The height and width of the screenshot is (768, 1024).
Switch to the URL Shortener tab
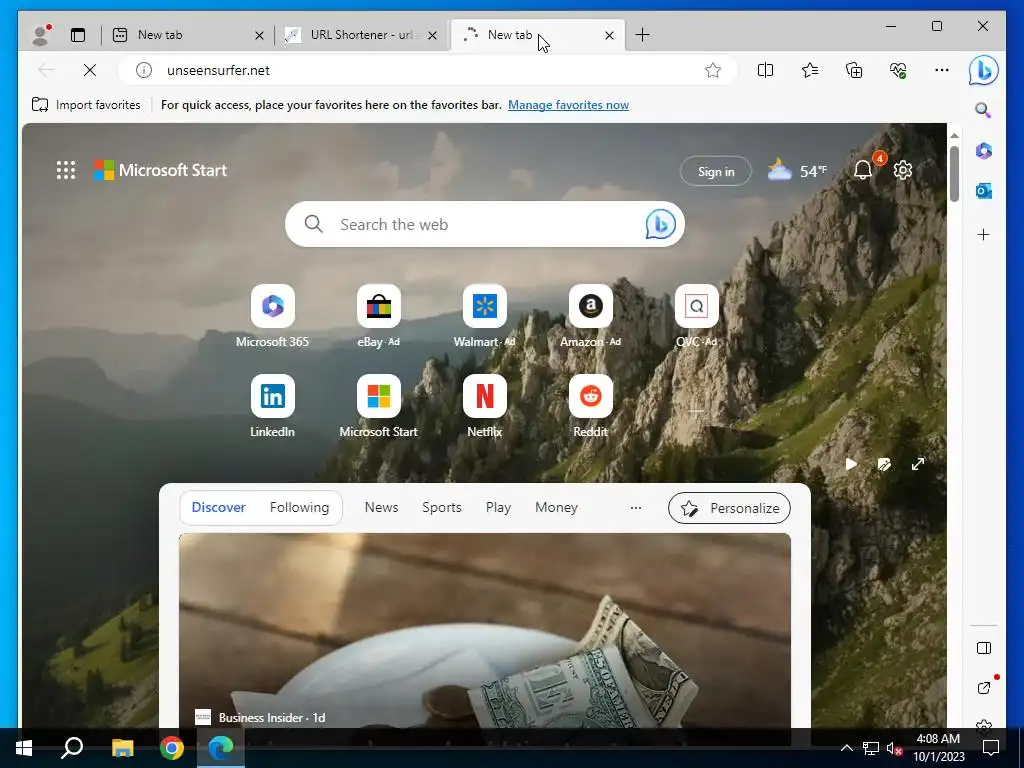[361, 35]
